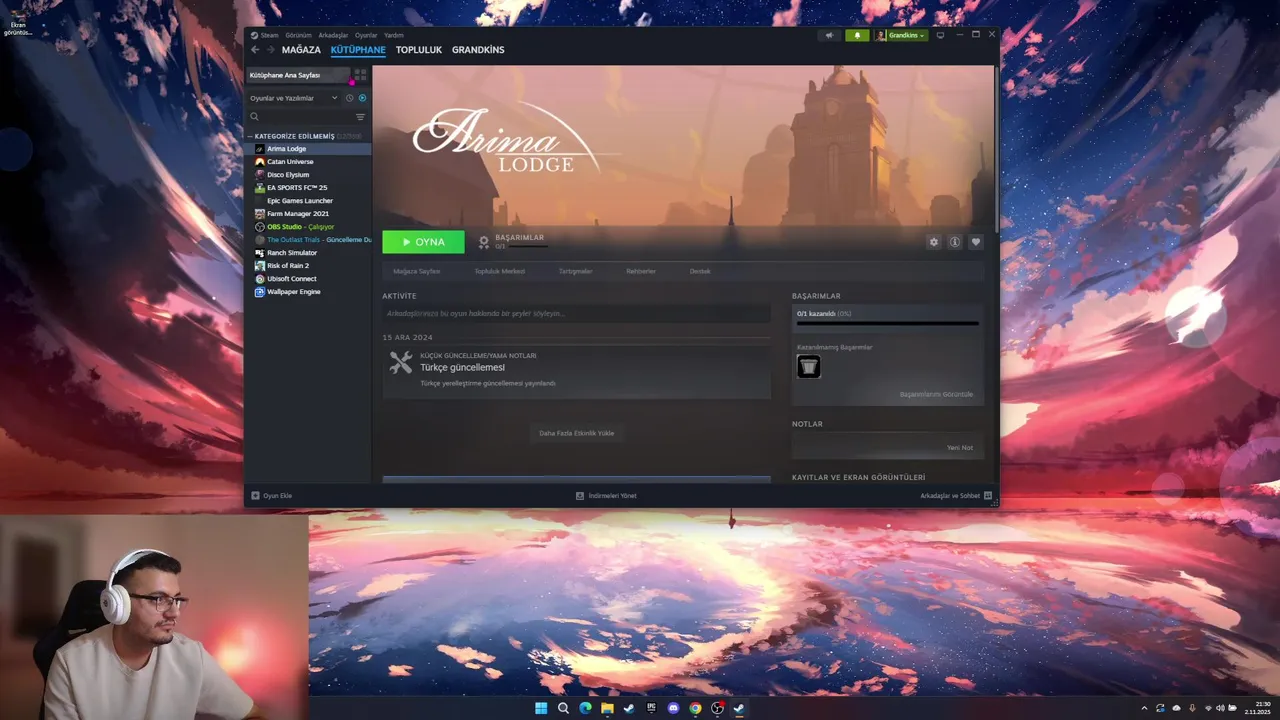Click the Yeni Not button
The height and width of the screenshot is (720, 1280).
coord(960,447)
